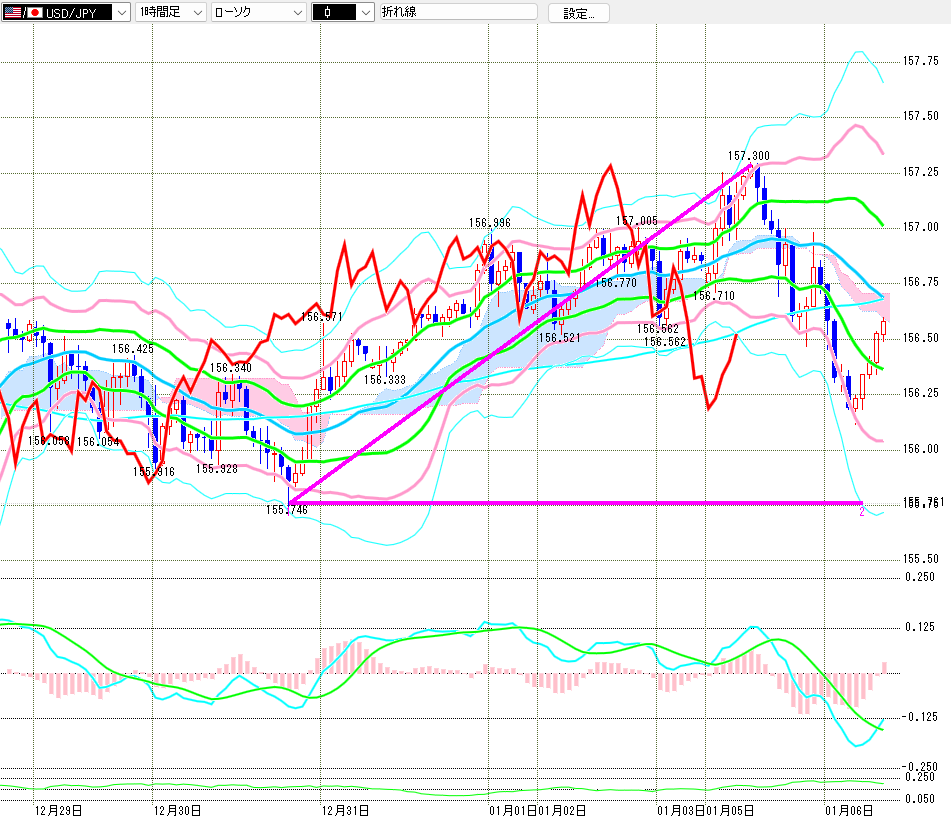Click the candlestick icon in black box
The width and height of the screenshot is (951, 819).
pos(327,13)
